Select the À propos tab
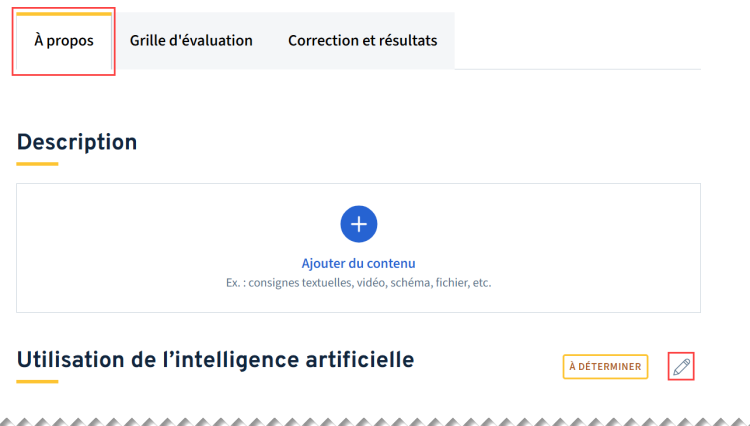The height and width of the screenshot is (426, 750). pos(64,41)
